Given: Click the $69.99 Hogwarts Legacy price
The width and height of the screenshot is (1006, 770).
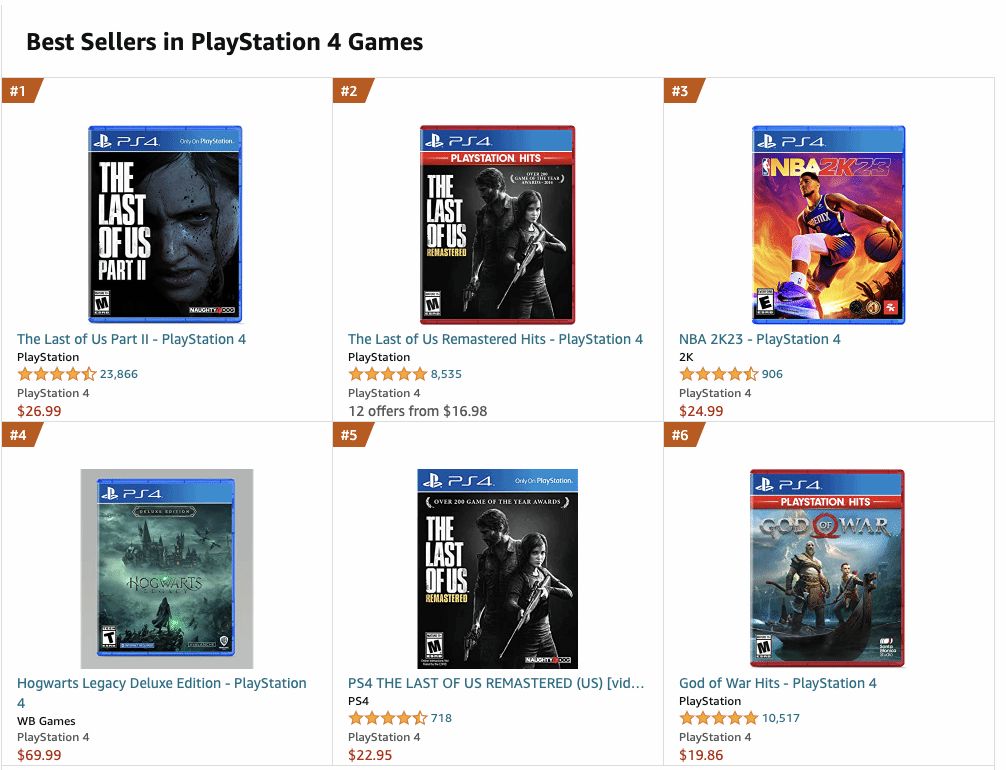Looking at the screenshot, I should pyautogui.click(x=39, y=755).
